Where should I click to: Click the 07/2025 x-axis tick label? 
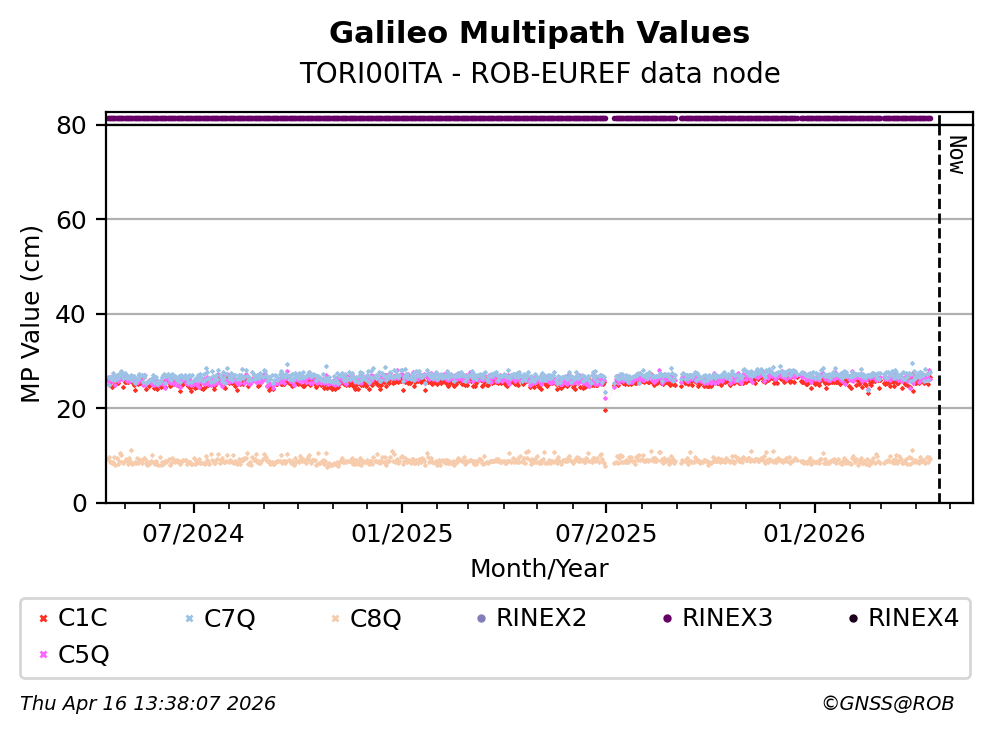pyautogui.click(x=605, y=533)
